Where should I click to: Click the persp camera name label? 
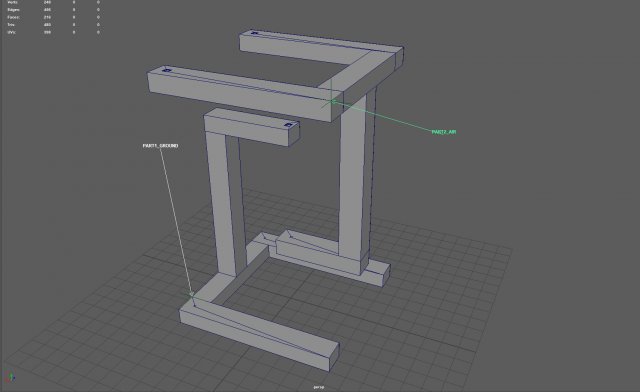319,387
